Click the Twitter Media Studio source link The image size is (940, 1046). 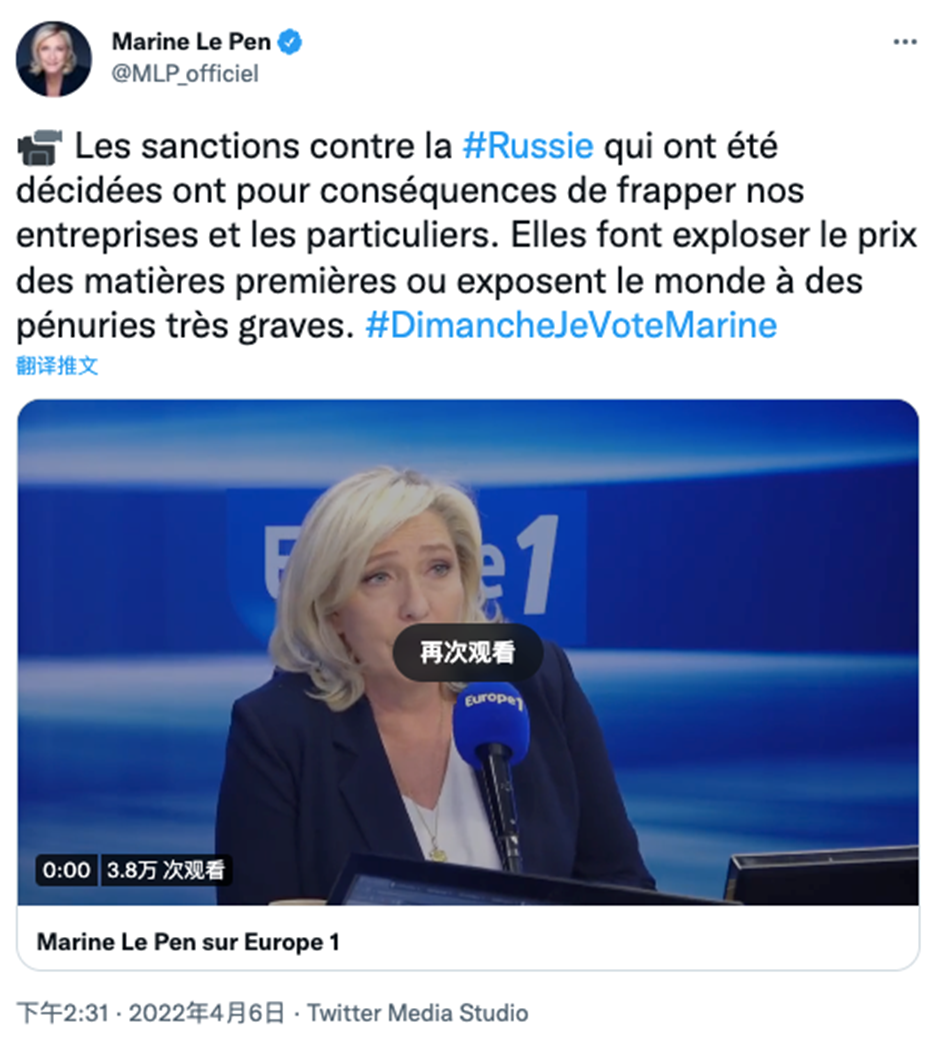pyautogui.click(x=418, y=1013)
